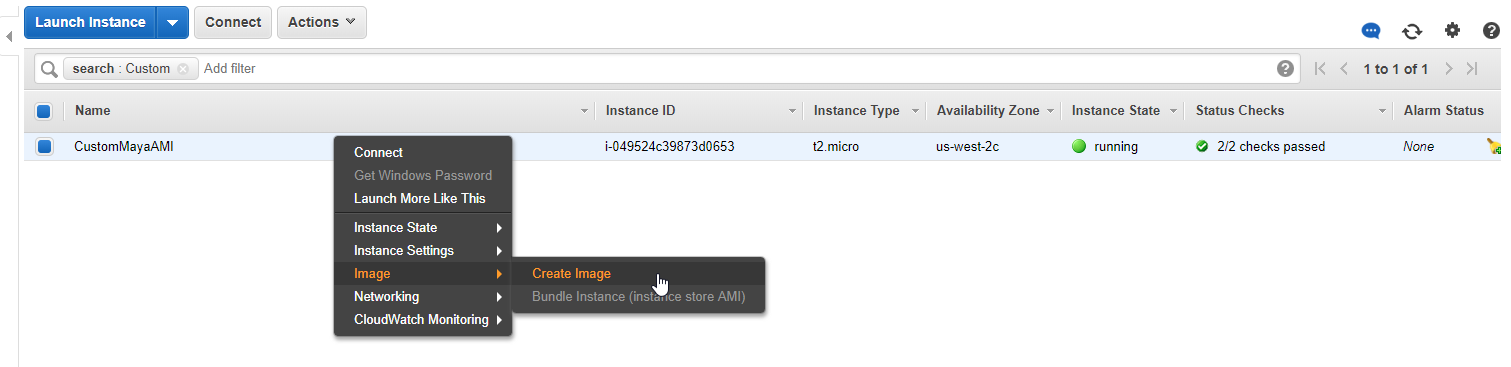
Task: Open the feedback chat bubble icon
Action: click(x=1371, y=30)
